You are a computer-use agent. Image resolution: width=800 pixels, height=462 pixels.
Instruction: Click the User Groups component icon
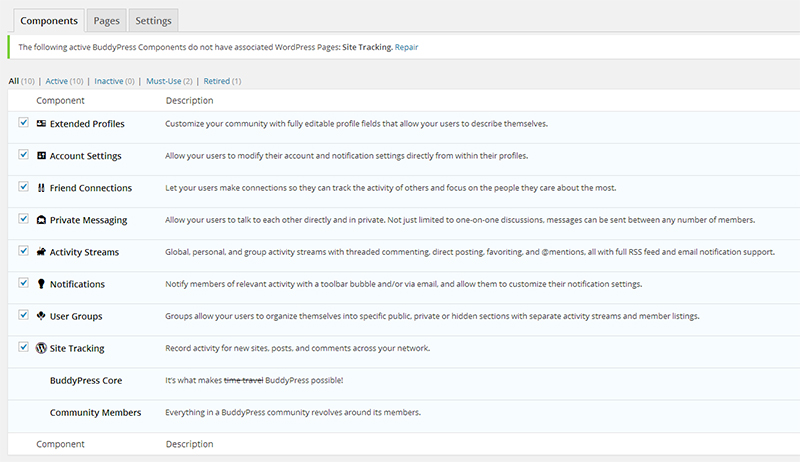[41, 316]
